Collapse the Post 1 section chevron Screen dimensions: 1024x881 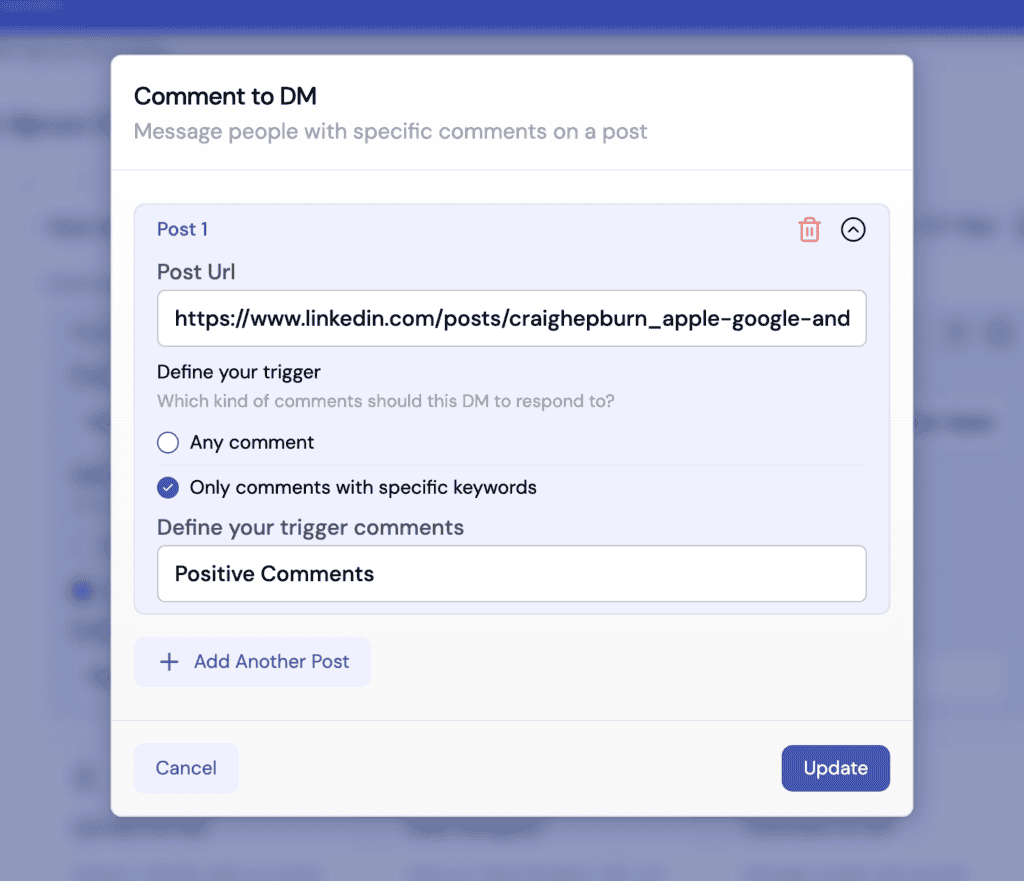[x=853, y=230]
